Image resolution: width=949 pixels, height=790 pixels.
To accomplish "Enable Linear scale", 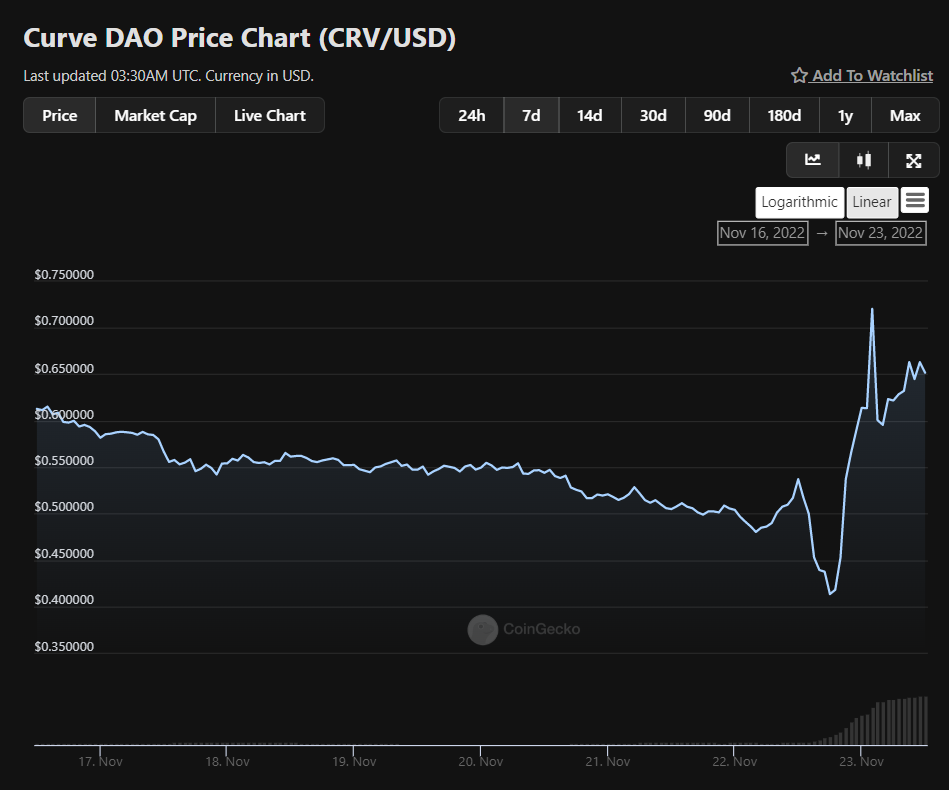I will pos(872,202).
